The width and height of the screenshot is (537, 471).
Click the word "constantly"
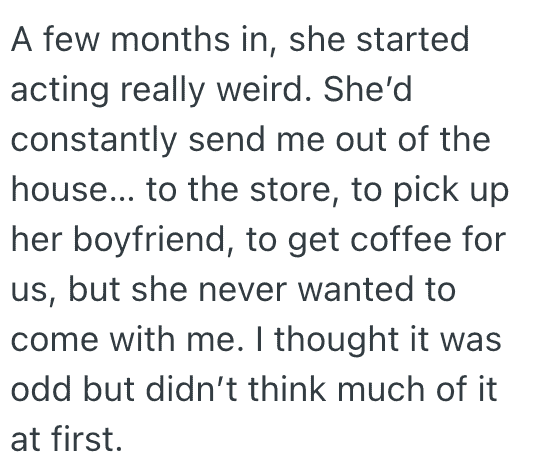coord(94,141)
